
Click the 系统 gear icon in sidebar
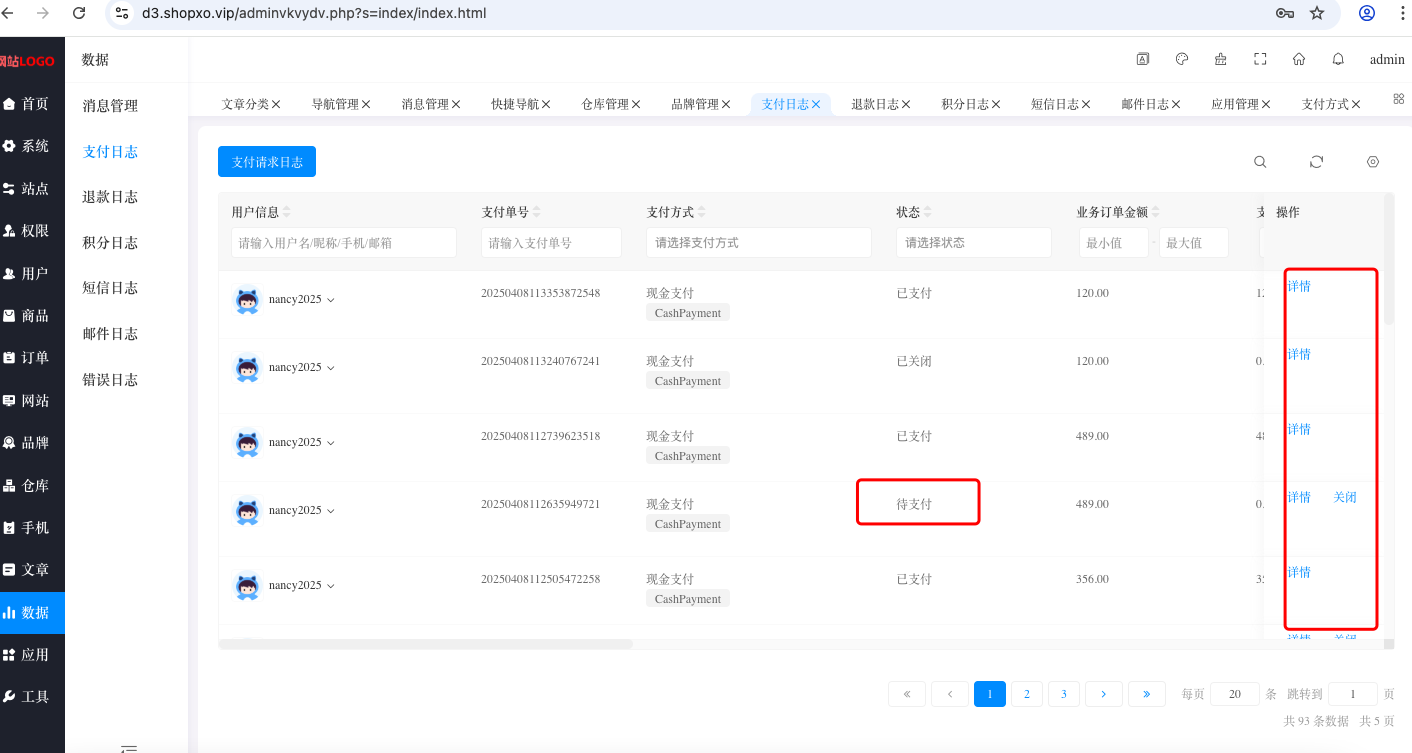tap(9, 146)
